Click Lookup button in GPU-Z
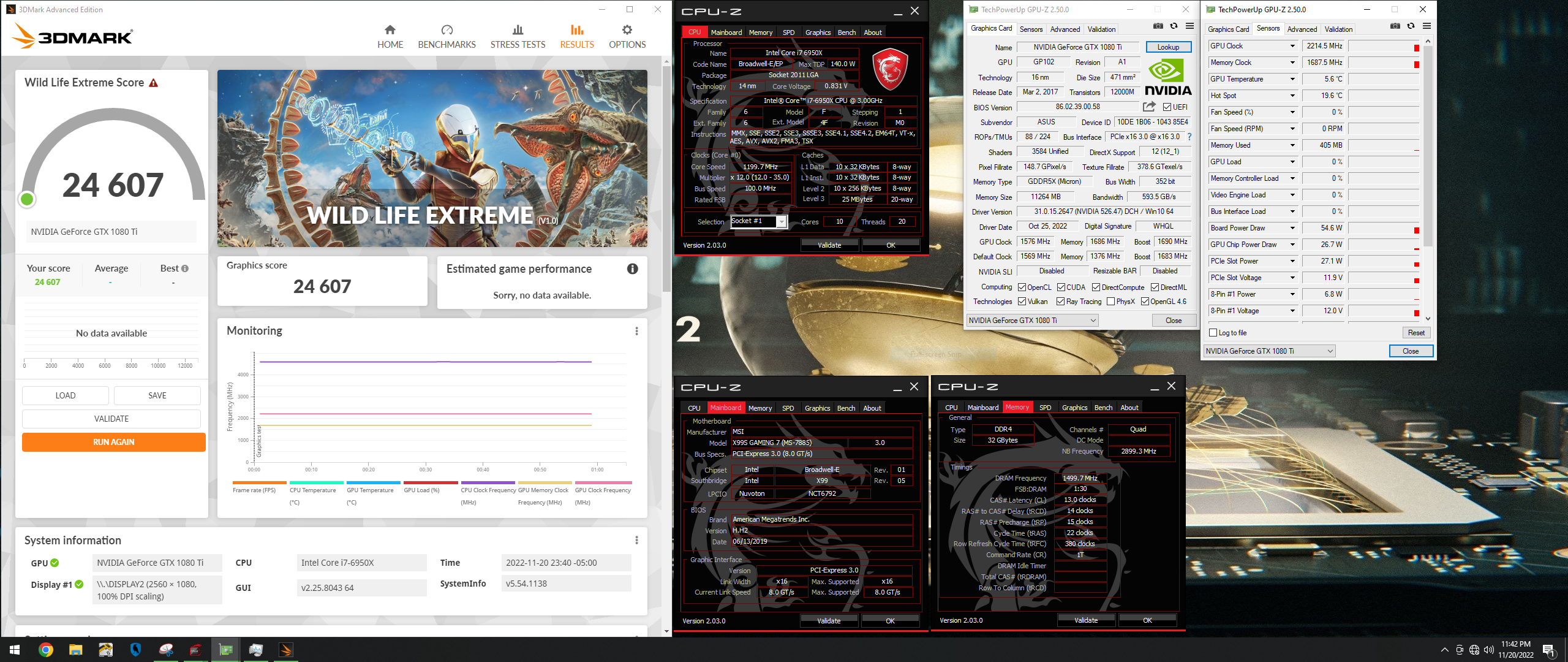This screenshot has height=662, width=1568. [1167, 47]
